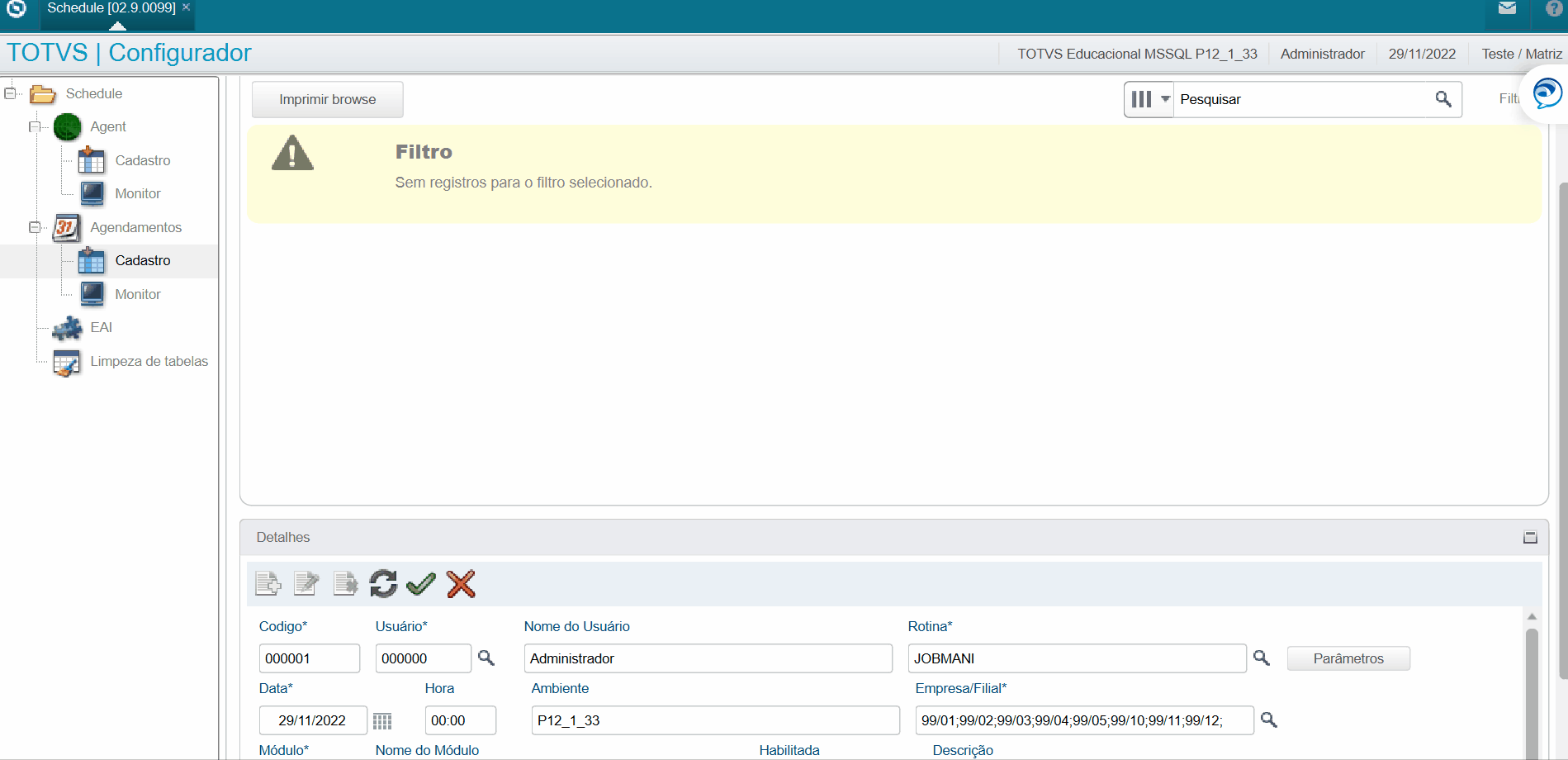Collapse the Schedule tree root node
Viewport: 1568px width, 760px height.
click(x=10, y=93)
